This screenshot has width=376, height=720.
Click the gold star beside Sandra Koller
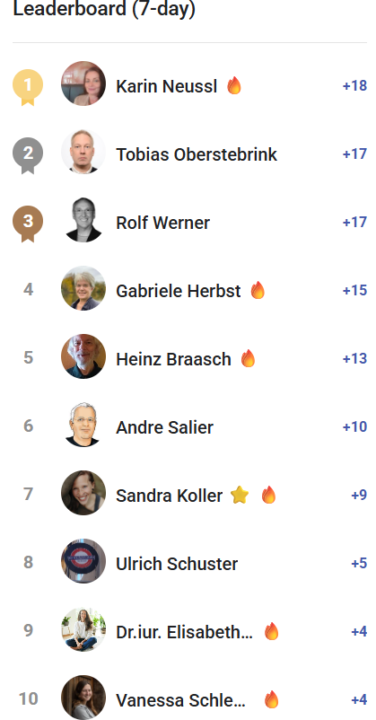(x=239, y=495)
